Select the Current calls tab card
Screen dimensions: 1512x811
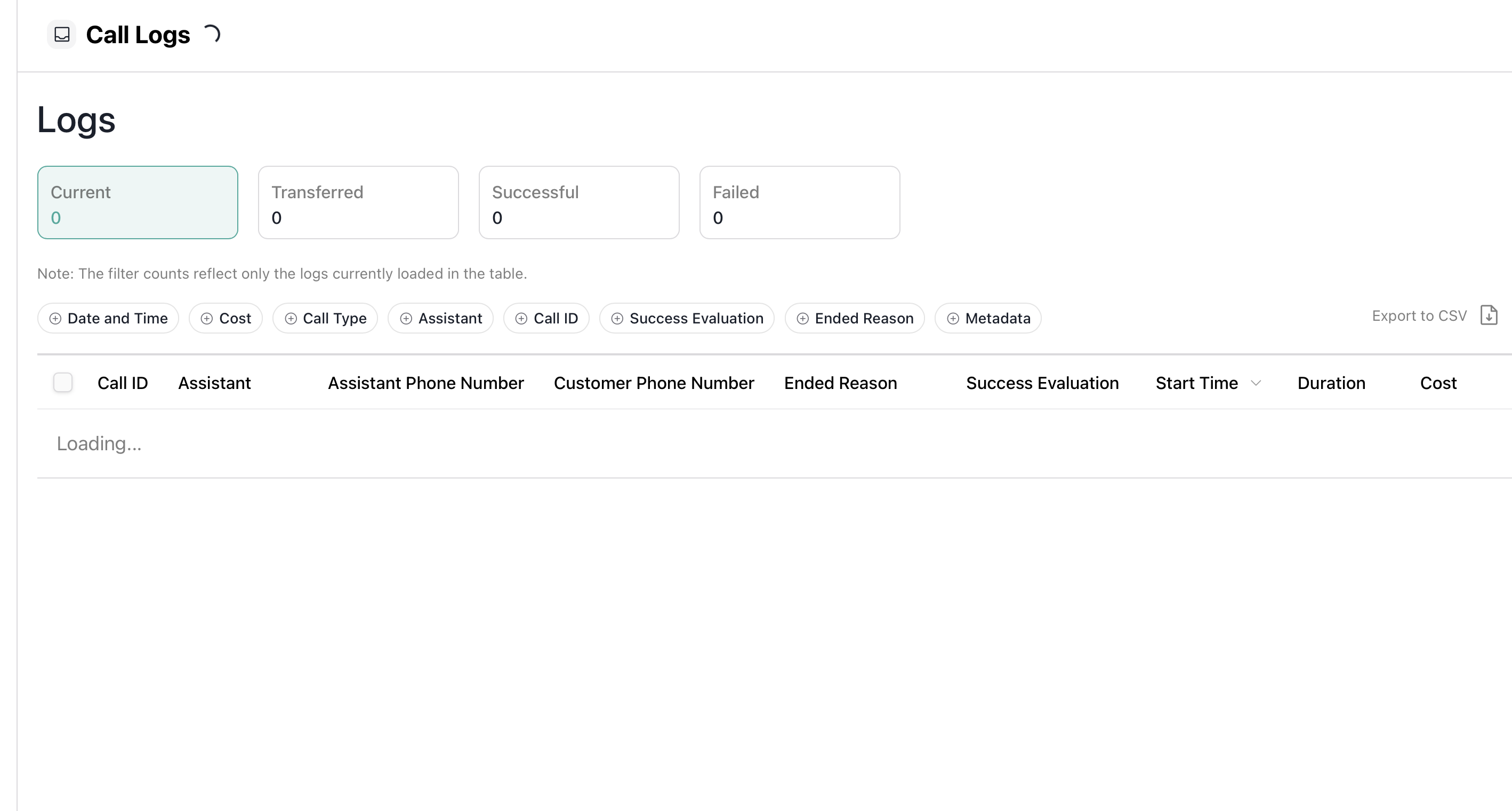(138, 202)
